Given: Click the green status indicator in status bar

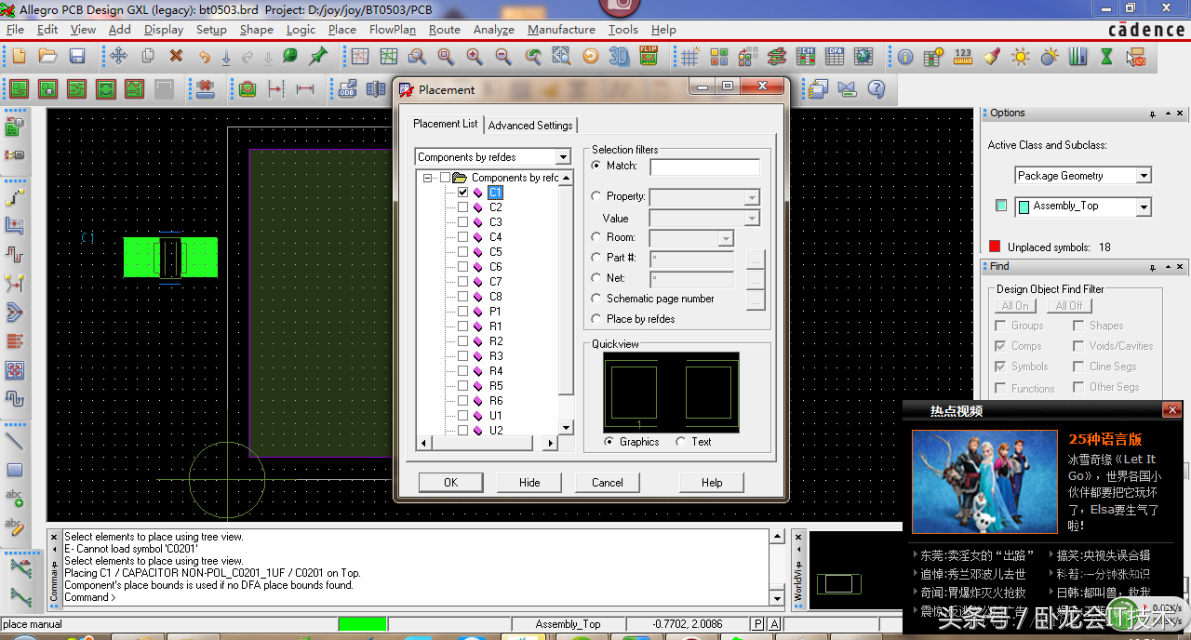Looking at the screenshot, I should pyautogui.click(x=362, y=624).
